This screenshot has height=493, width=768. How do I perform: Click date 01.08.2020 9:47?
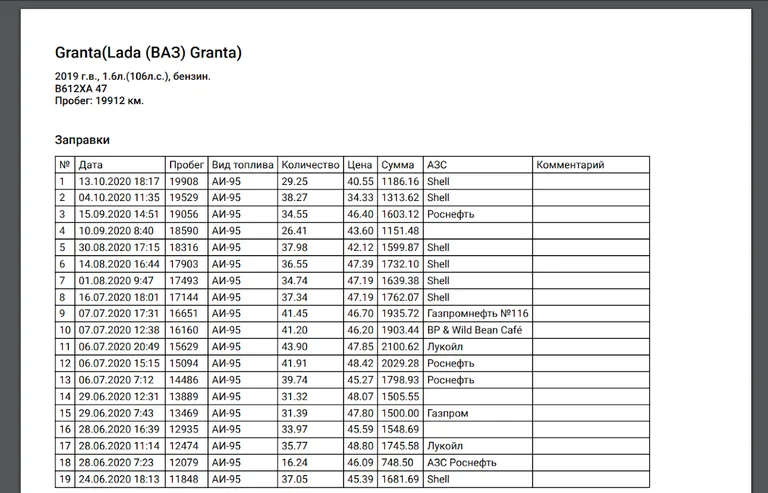point(116,281)
